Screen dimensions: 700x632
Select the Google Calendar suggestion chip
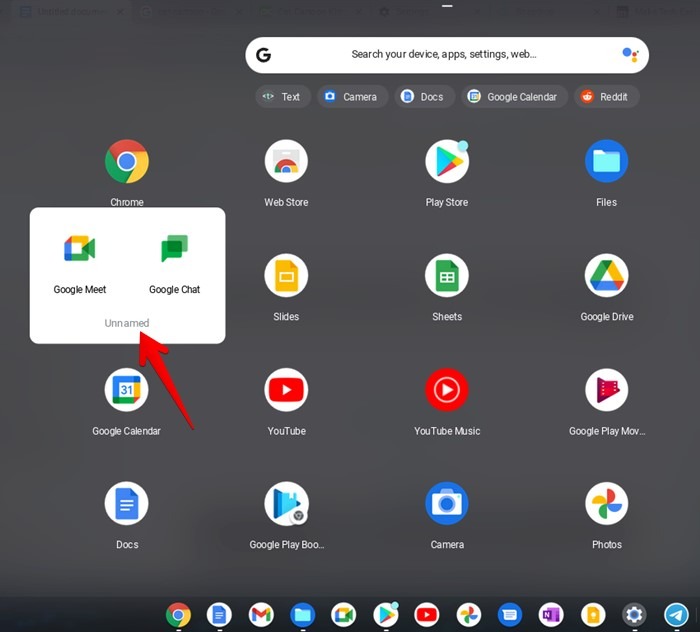(514, 96)
